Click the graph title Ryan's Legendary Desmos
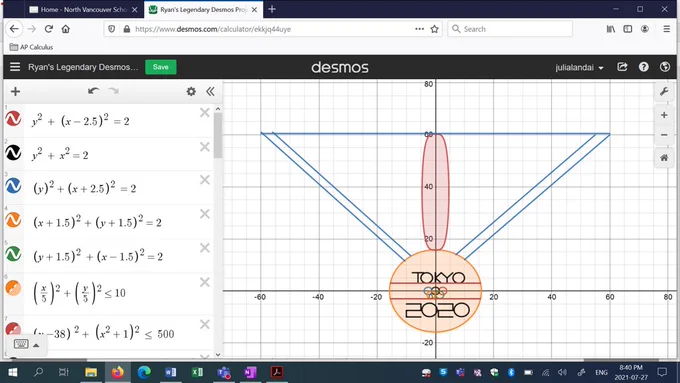680x383 pixels. pos(83,67)
